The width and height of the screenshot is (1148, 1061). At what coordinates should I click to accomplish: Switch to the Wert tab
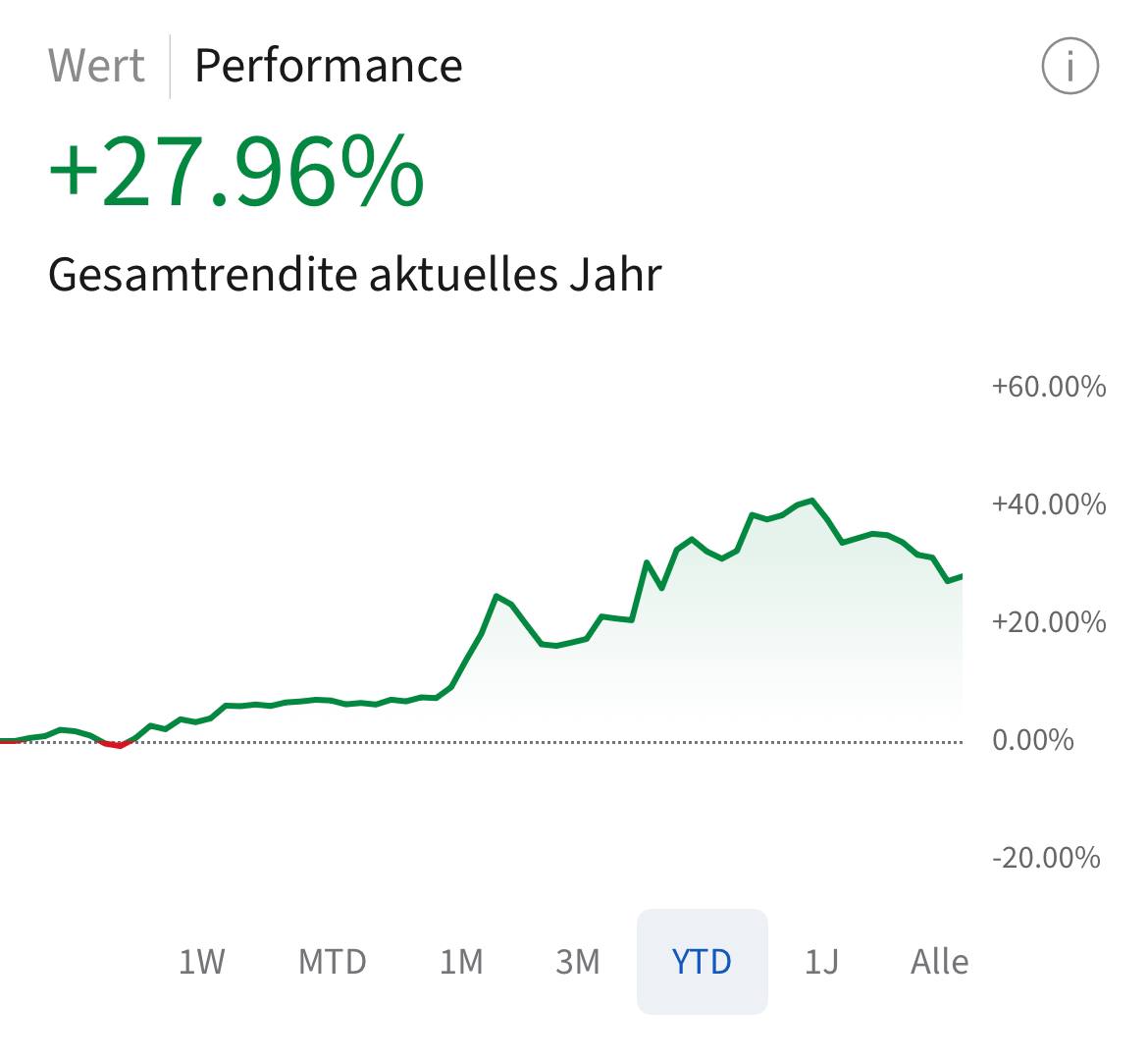click(96, 66)
